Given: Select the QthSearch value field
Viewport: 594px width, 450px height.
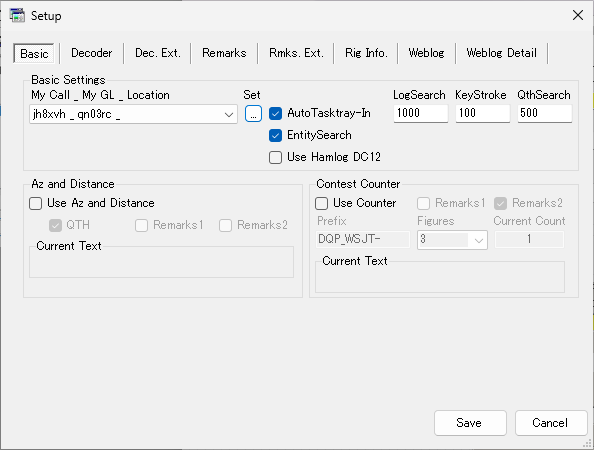Looking at the screenshot, I should click(x=544, y=113).
